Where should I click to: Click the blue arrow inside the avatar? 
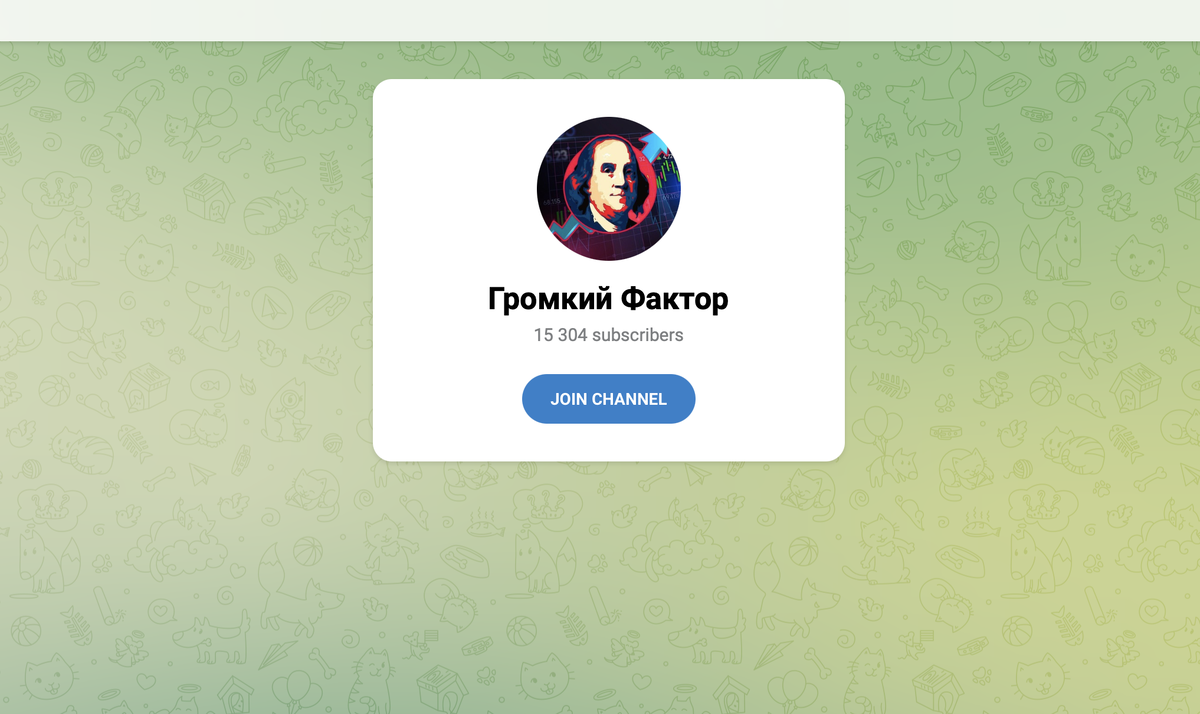(653, 148)
